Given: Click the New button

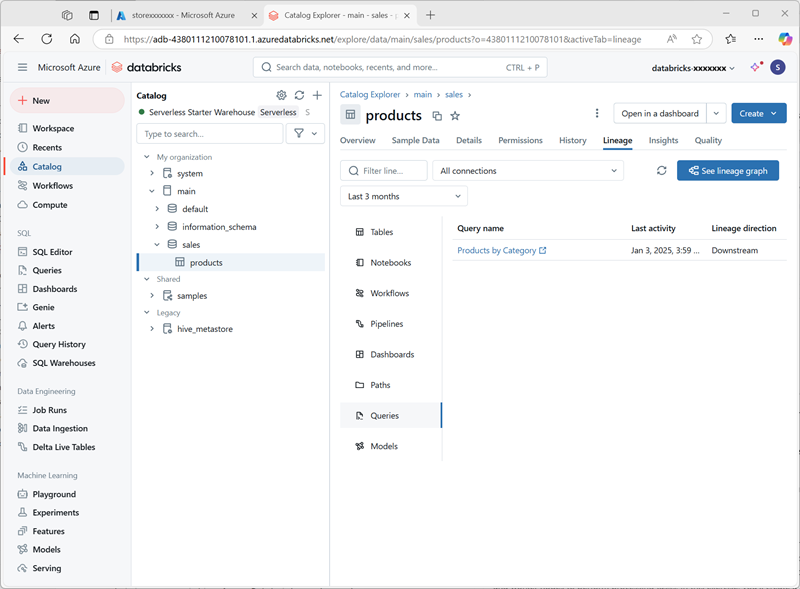Looking at the screenshot, I should (x=67, y=101).
